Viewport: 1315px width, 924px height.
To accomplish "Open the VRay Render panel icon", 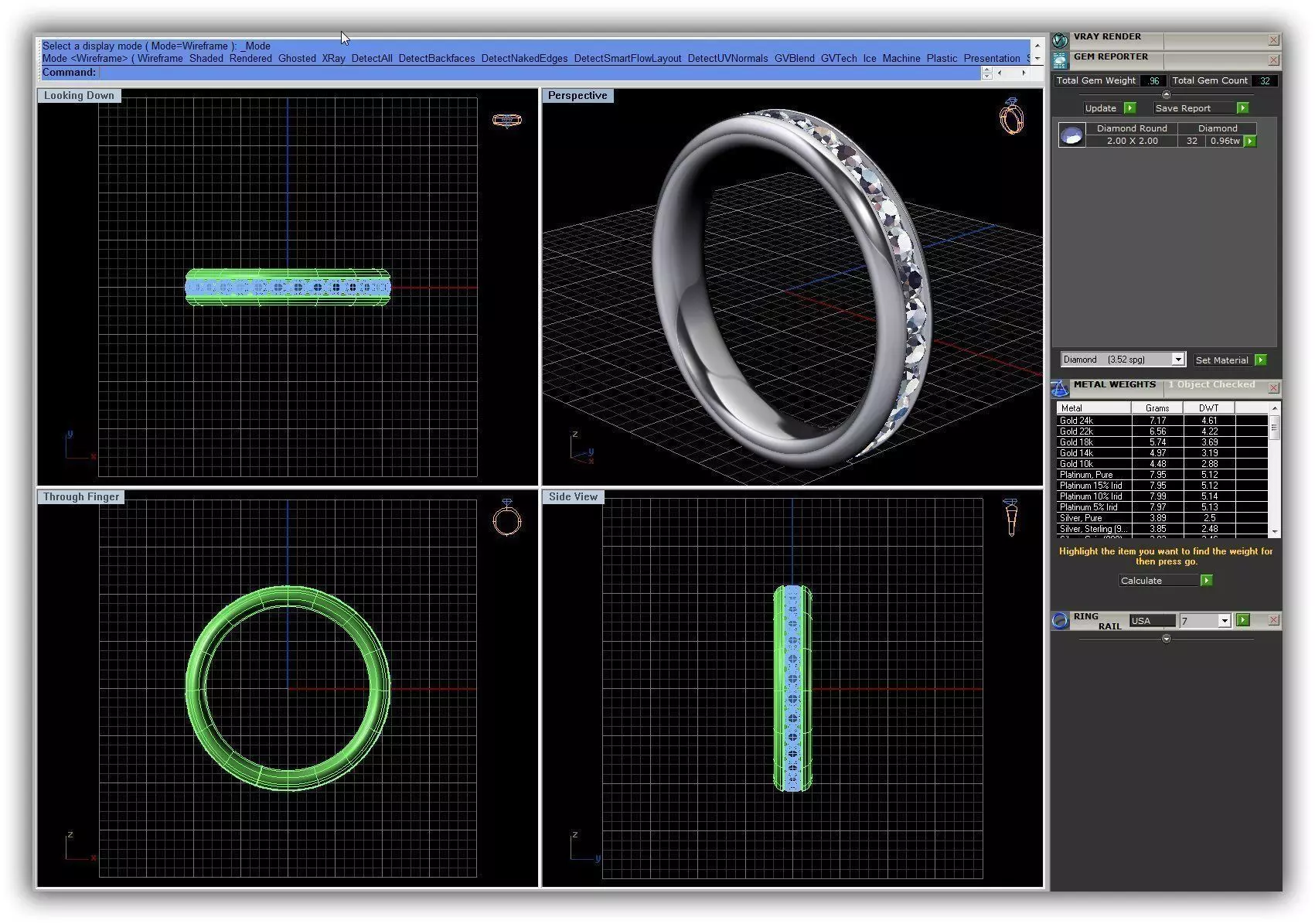I will click(1060, 39).
